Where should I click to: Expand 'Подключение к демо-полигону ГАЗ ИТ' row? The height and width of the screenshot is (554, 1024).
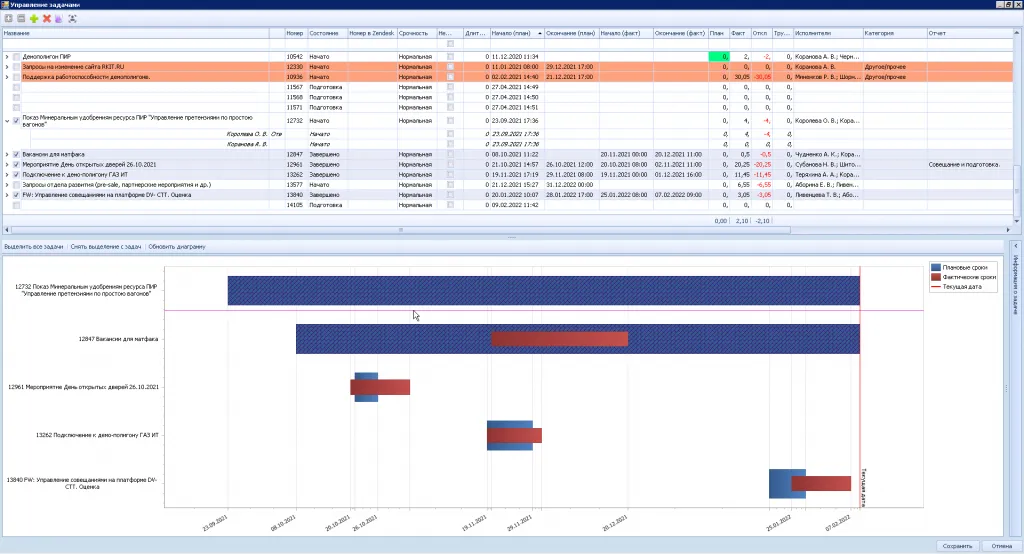point(6,175)
